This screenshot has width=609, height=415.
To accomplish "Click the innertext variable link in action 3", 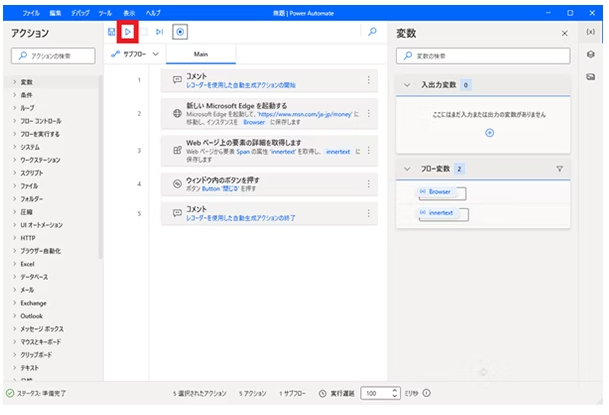I will (x=338, y=152).
